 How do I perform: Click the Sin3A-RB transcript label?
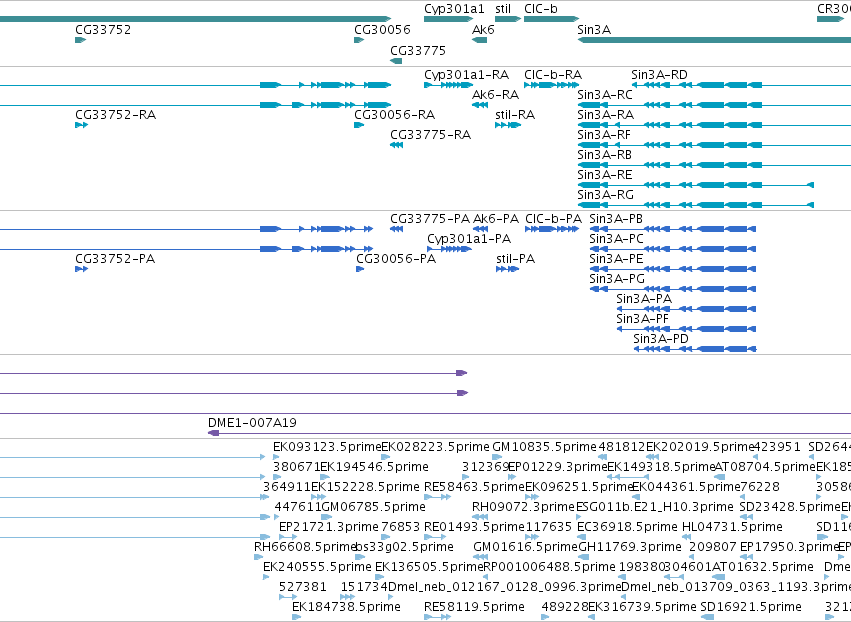[x=604, y=155]
